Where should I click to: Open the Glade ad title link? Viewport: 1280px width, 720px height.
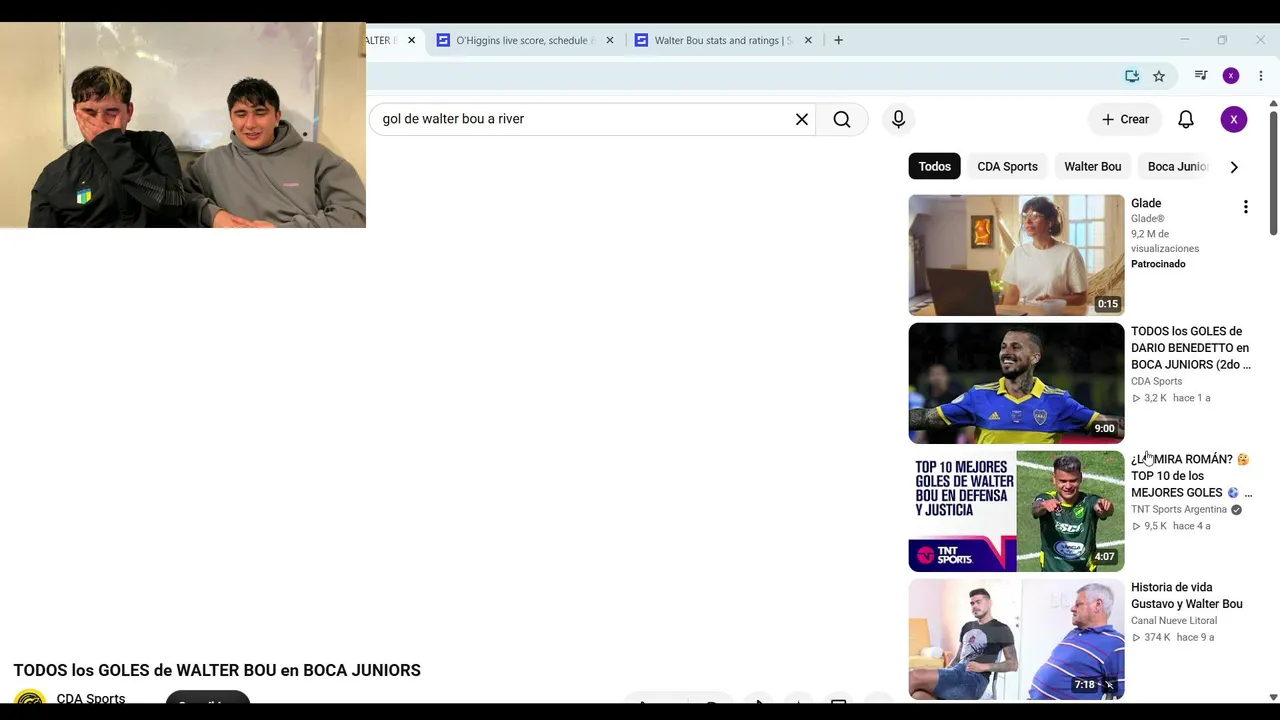[1146, 203]
